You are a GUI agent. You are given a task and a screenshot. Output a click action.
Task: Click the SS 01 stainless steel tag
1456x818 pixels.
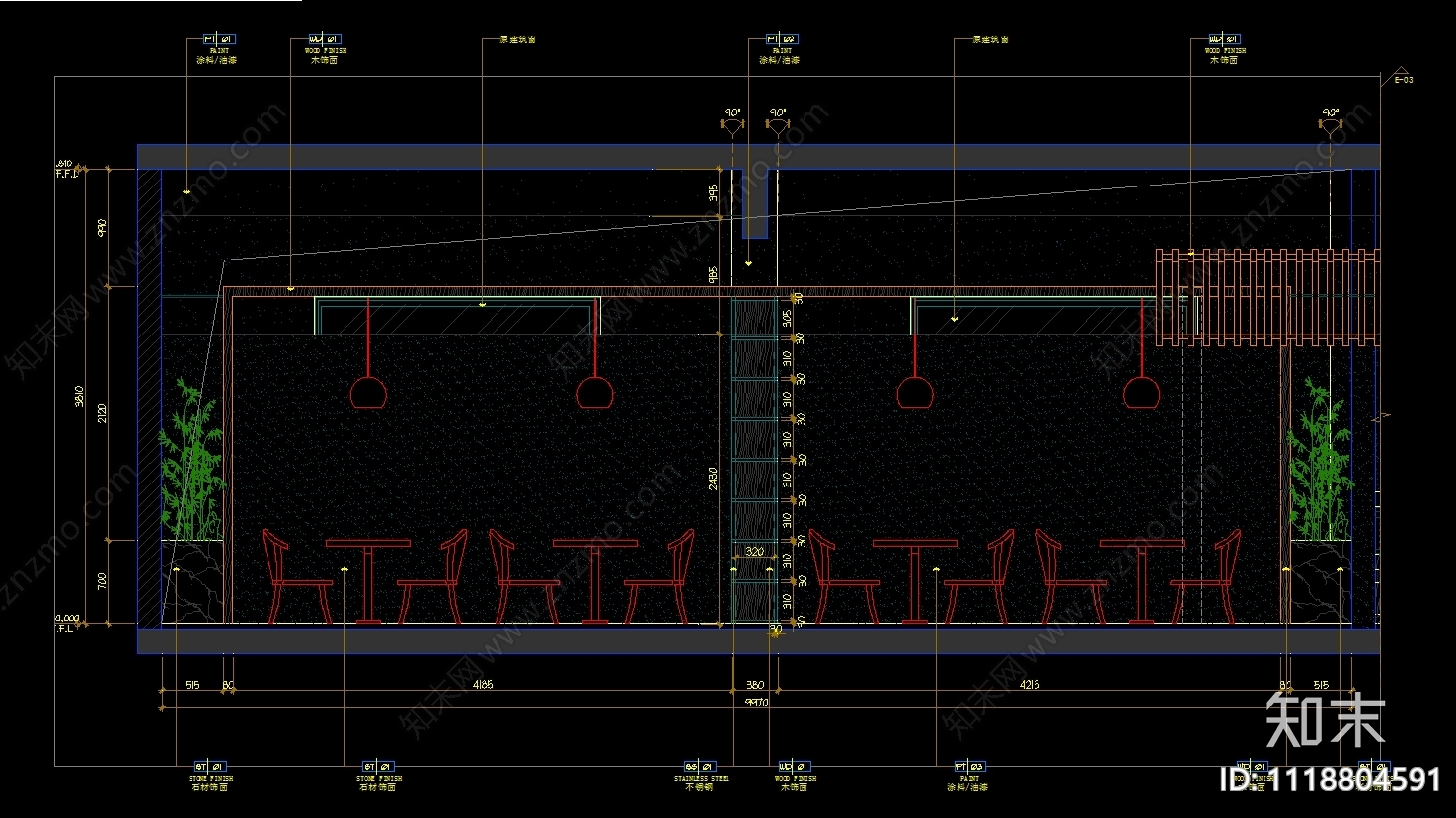[699, 766]
